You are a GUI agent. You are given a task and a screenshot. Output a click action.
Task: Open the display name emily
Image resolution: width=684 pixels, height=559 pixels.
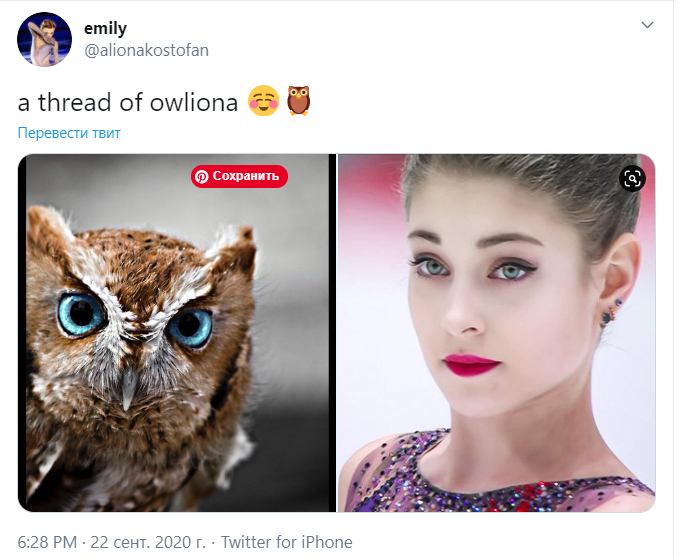[105, 29]
